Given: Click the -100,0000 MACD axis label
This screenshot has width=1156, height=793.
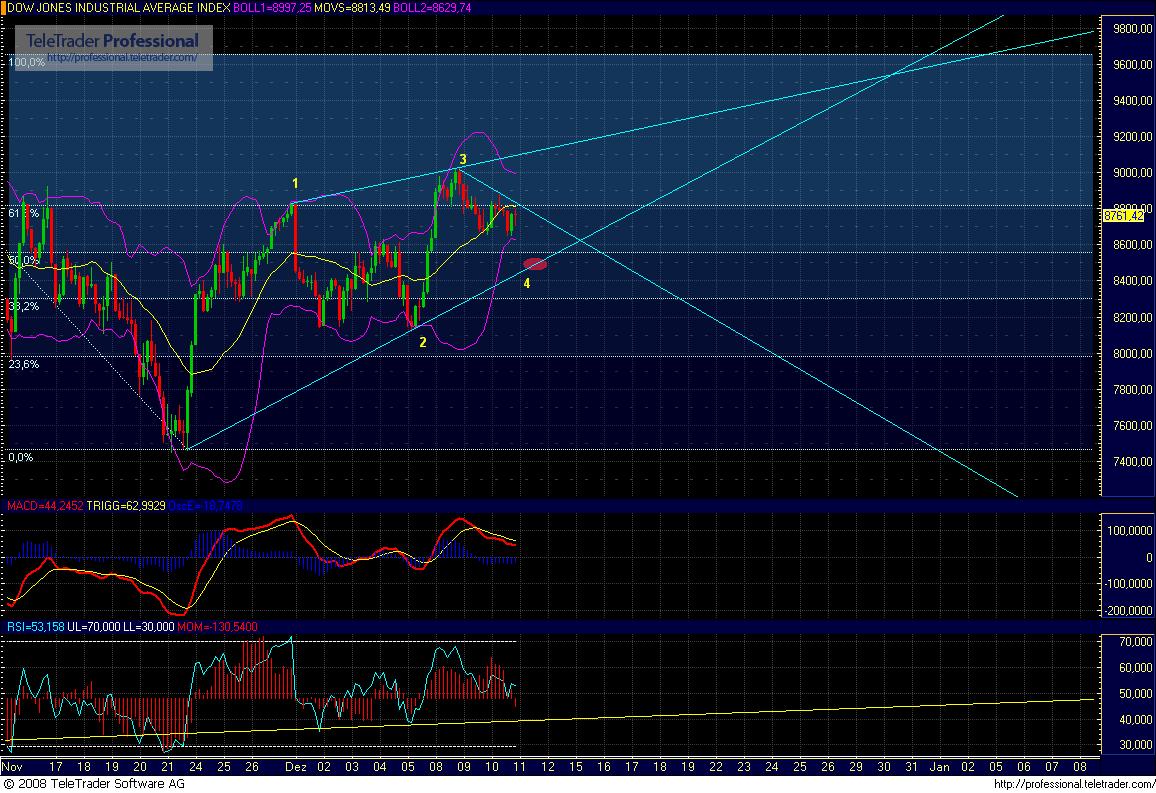Looking at the screenshot, I should pos(1129,584).
